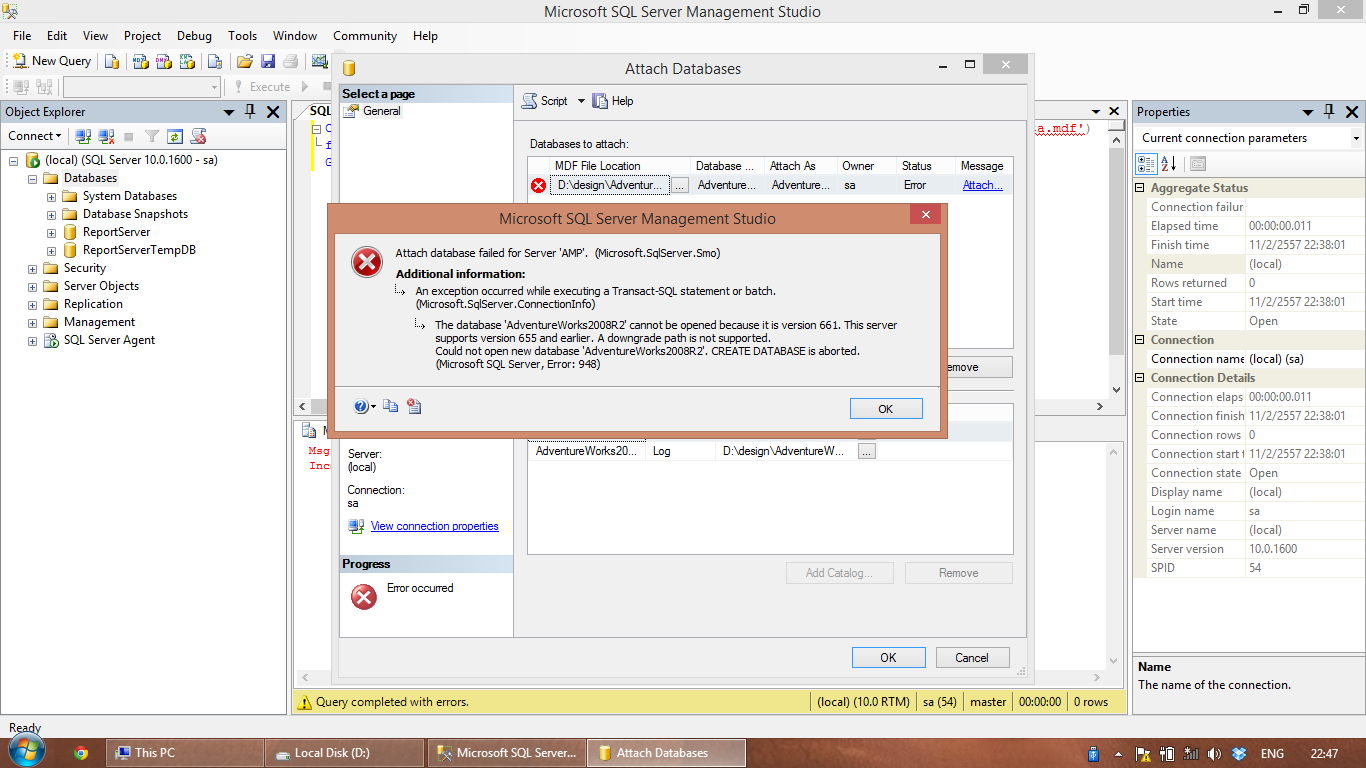Click OK in the error message dialog
The width and height of the screenshot is (1366, 768).
(886, 408)
